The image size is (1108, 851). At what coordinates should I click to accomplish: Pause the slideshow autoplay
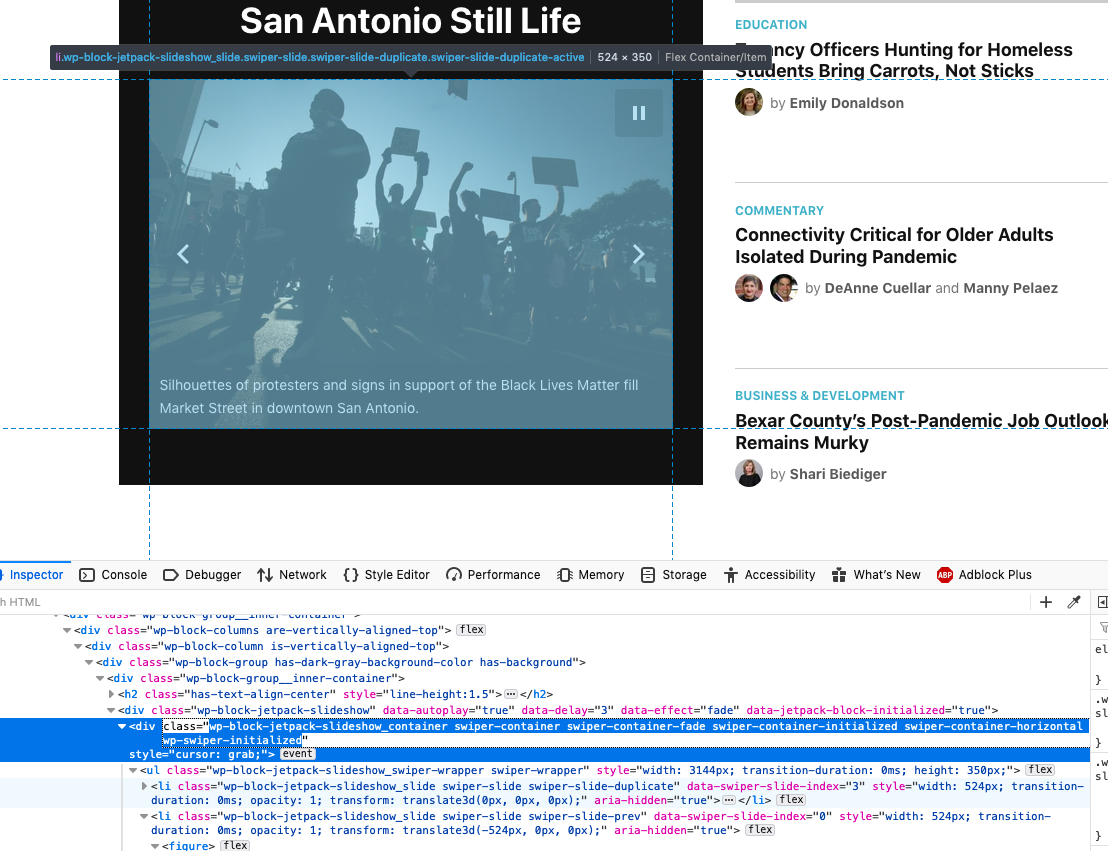tap(639, 113)
